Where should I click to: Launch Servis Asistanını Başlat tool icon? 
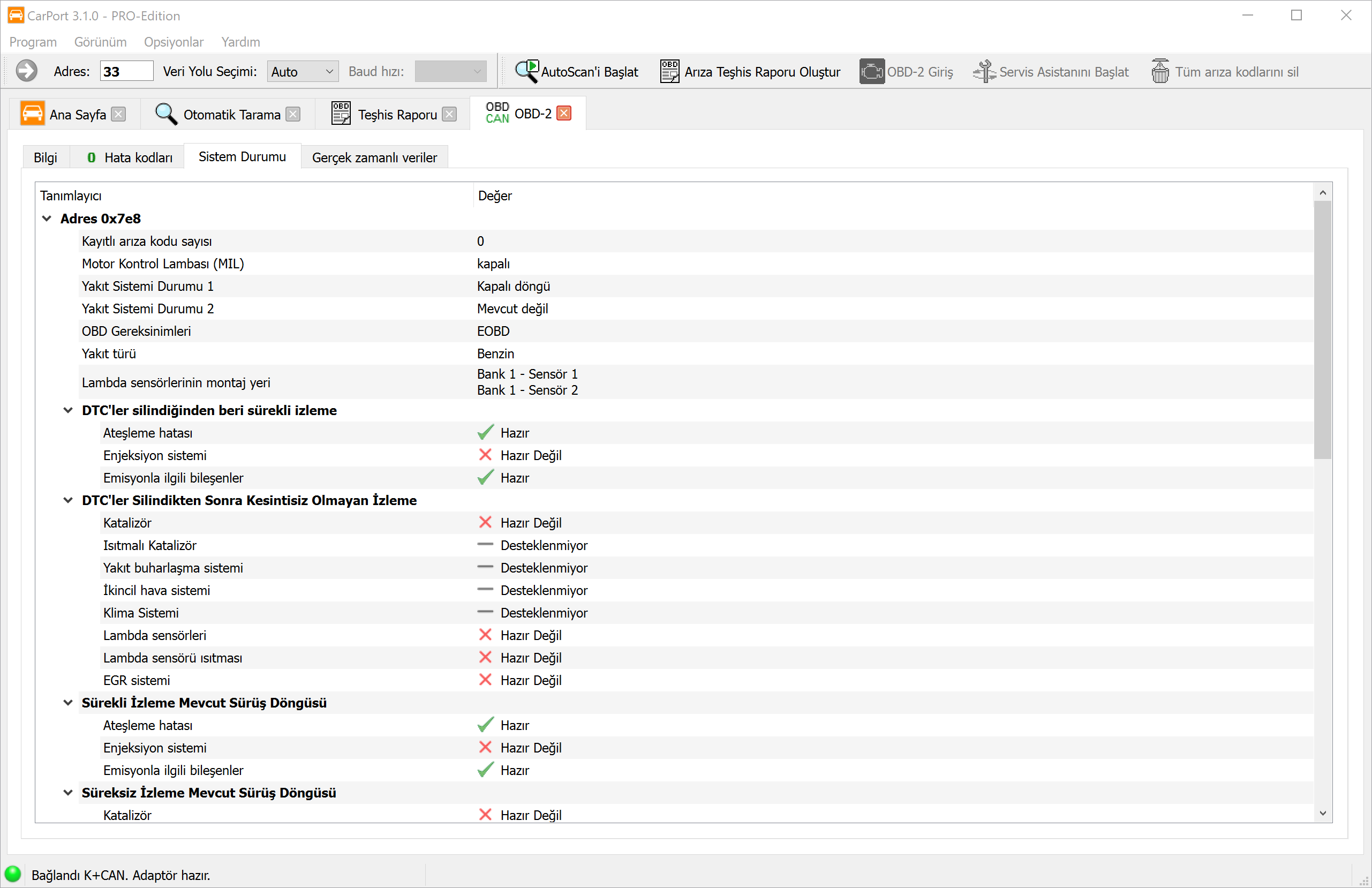click(984, 72)
